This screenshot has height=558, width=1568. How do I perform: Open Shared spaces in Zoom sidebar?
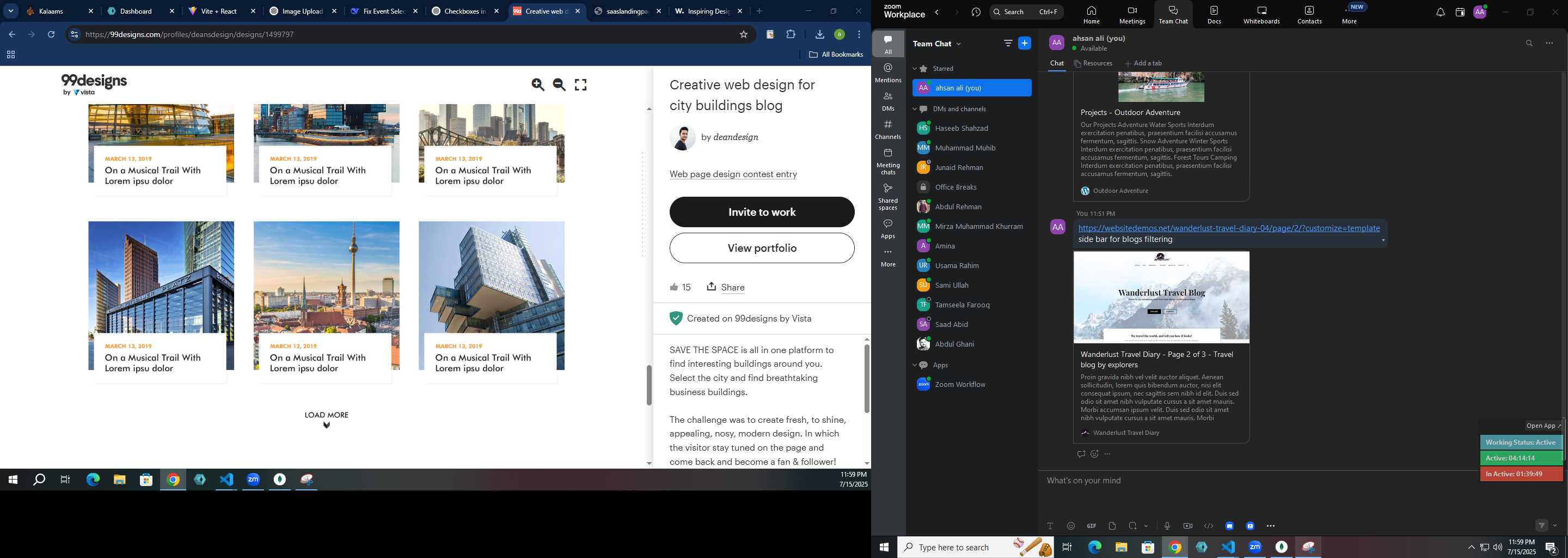pyautogui.click(x=888, y=197)
